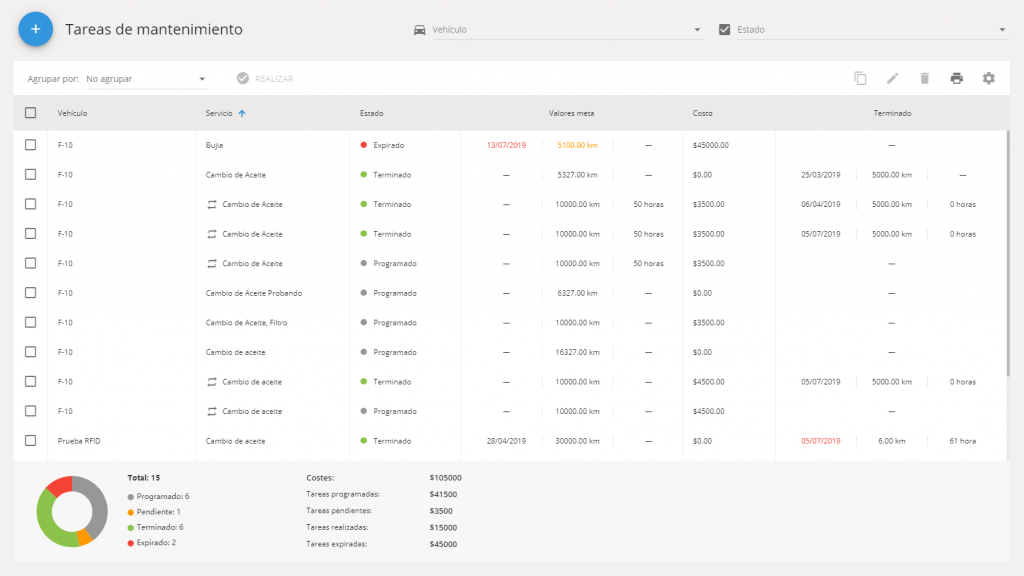
Task: Check the row with 16327.00 km
Action: 31,351
